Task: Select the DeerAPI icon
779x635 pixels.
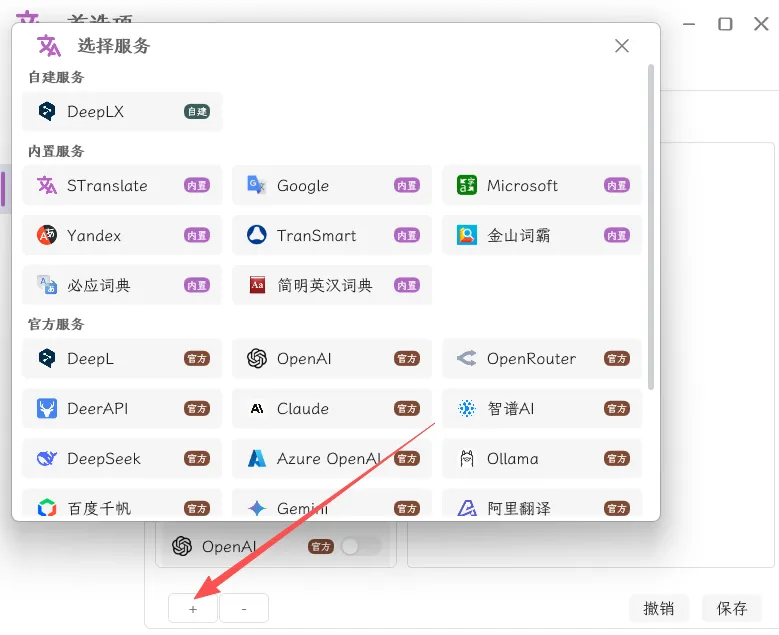Action: tap(47, 408)
